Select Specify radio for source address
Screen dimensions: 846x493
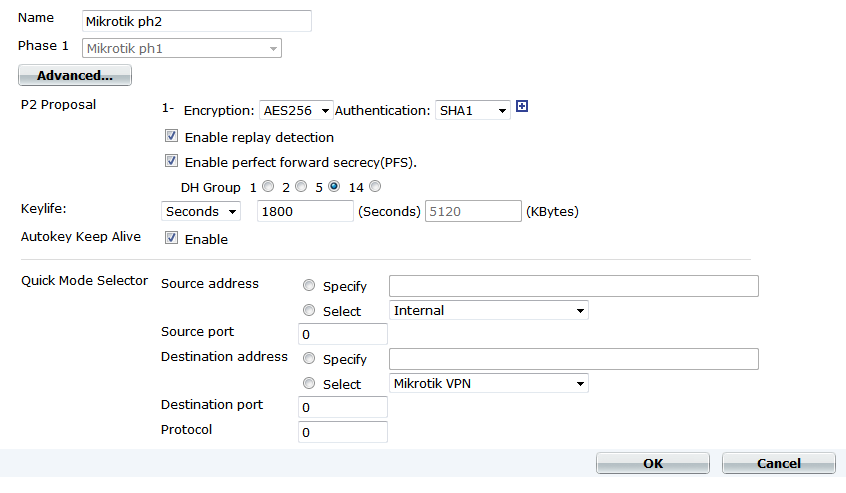(309, 285)
